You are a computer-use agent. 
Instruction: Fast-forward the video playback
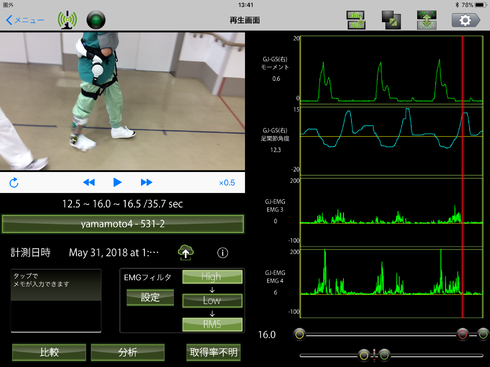tap(146, 182)
